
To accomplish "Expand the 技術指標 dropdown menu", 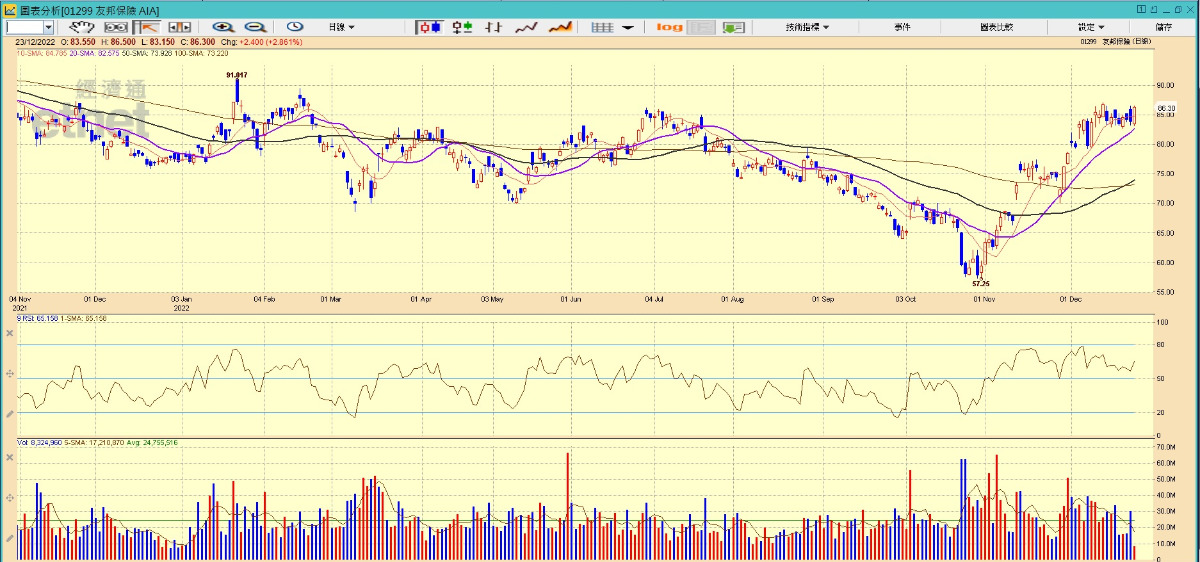I will (806, 27).
